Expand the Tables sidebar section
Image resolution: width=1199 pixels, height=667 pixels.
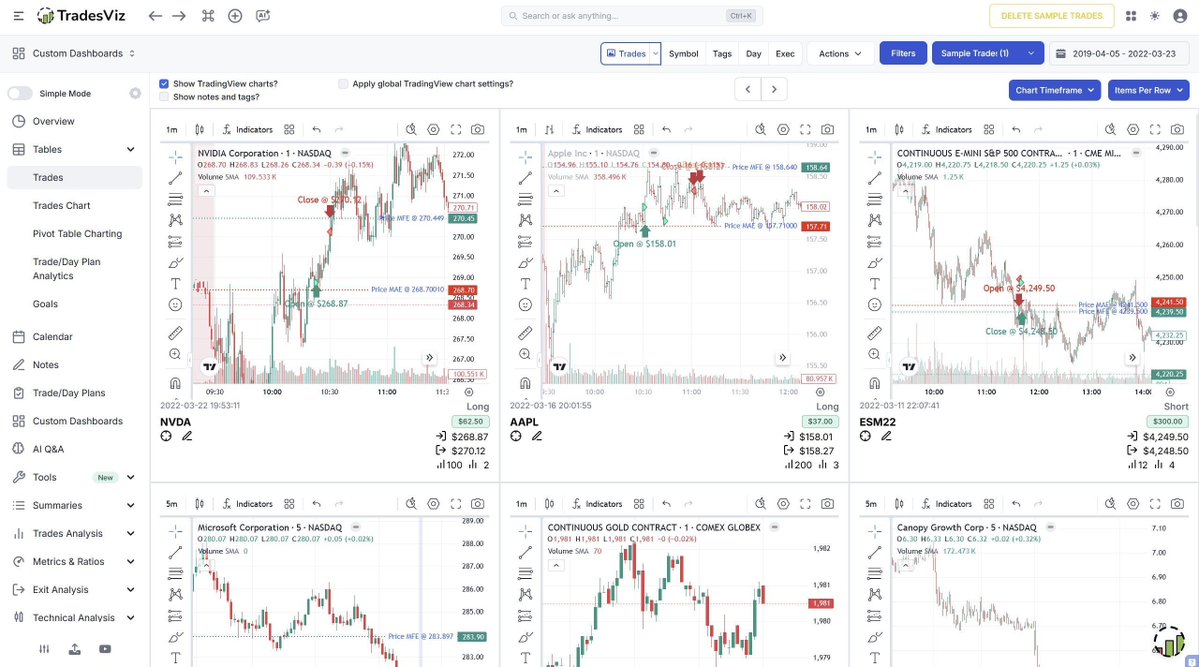click(x=131, y=149)
